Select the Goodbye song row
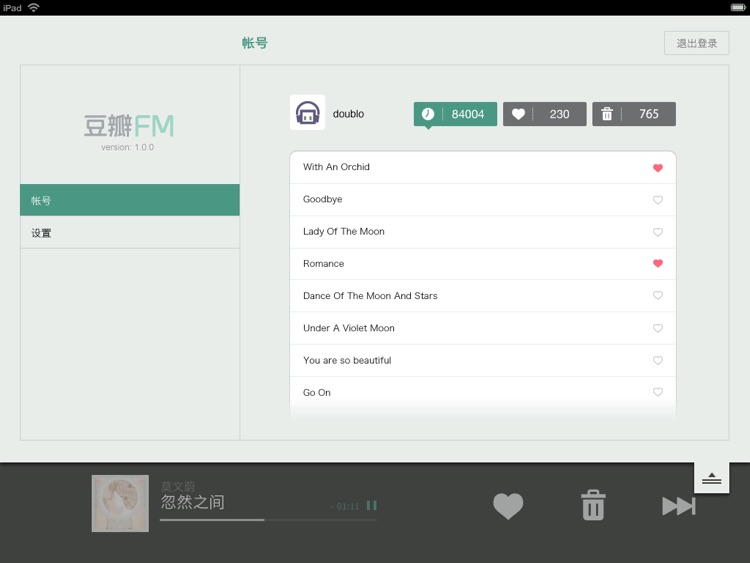 (483, 199)
